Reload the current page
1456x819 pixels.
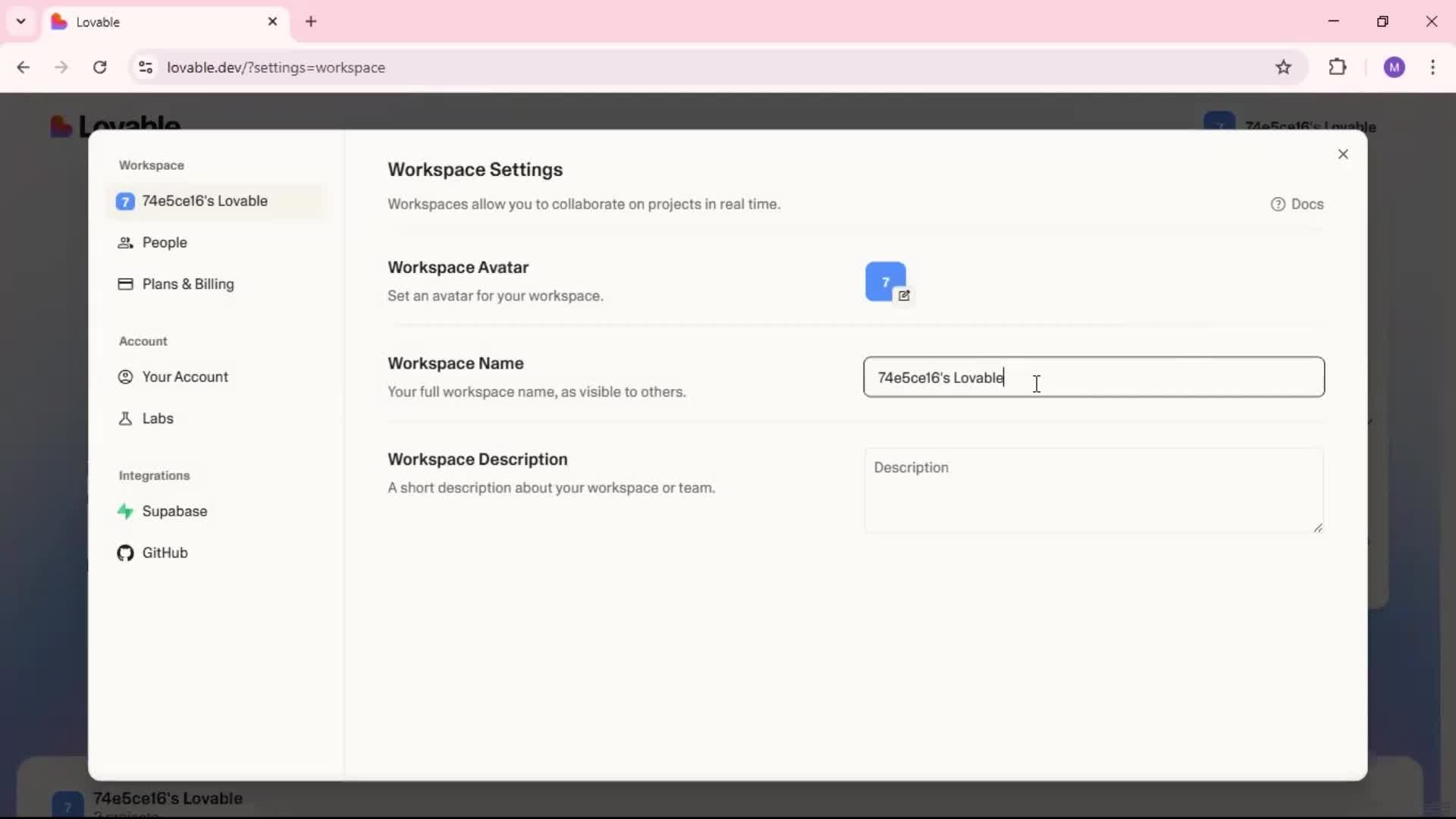pyautogui.click(x=99, y=67)
